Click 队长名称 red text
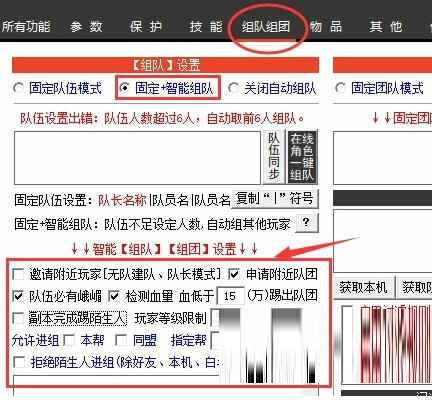This screenshot has height=400, width=432. tap(122, 200)
